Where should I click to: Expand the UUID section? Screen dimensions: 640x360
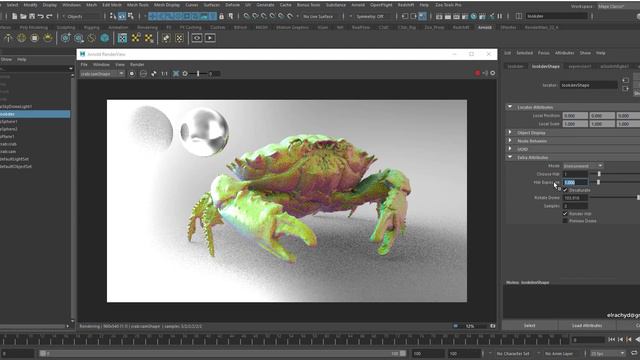[x=510, y=149]
